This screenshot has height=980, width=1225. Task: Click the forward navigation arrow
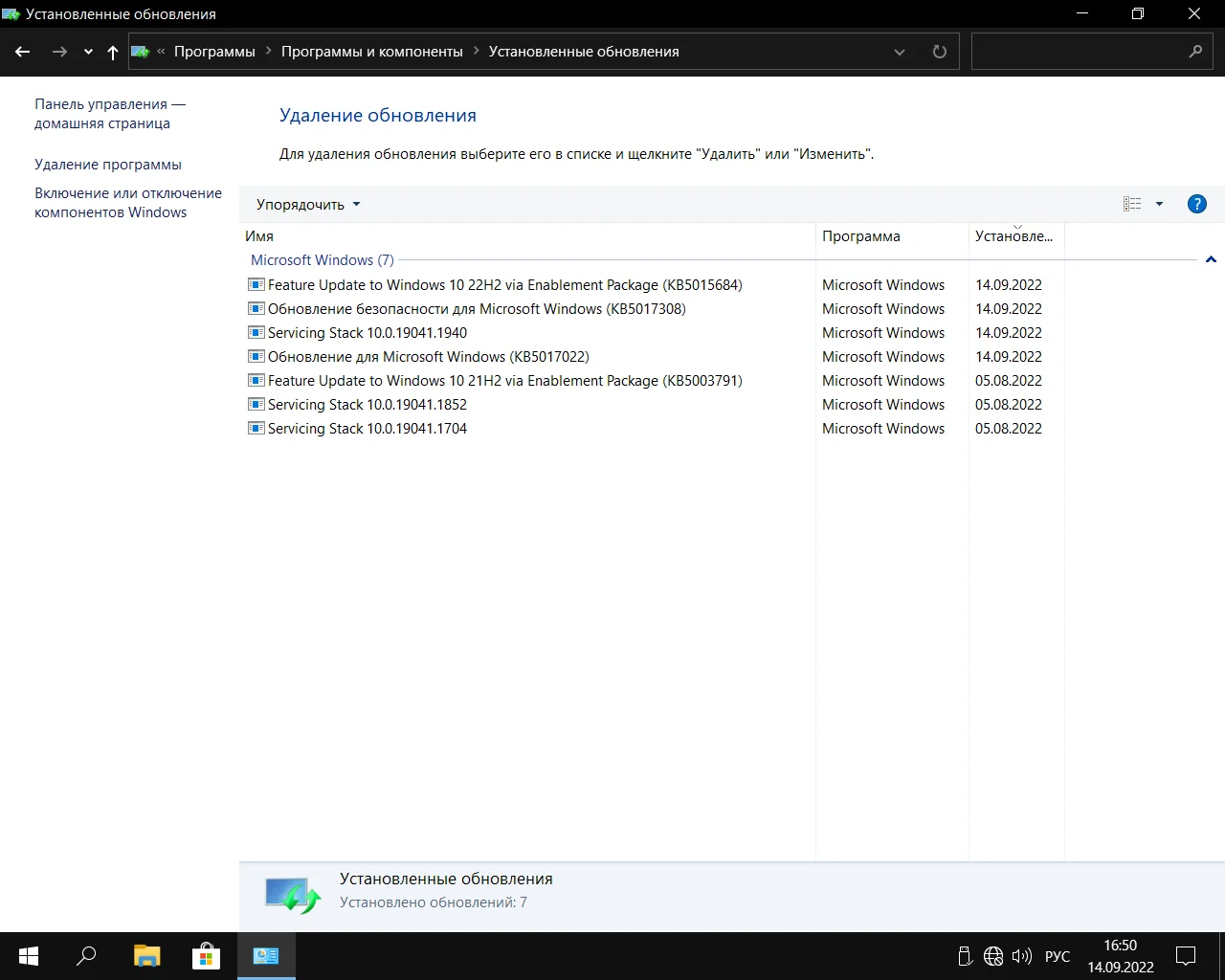tap(59, 52)
